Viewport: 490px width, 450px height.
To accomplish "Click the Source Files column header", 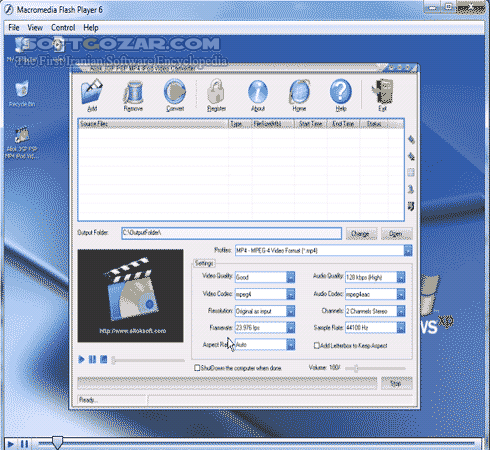I will (x=153, y=124).
